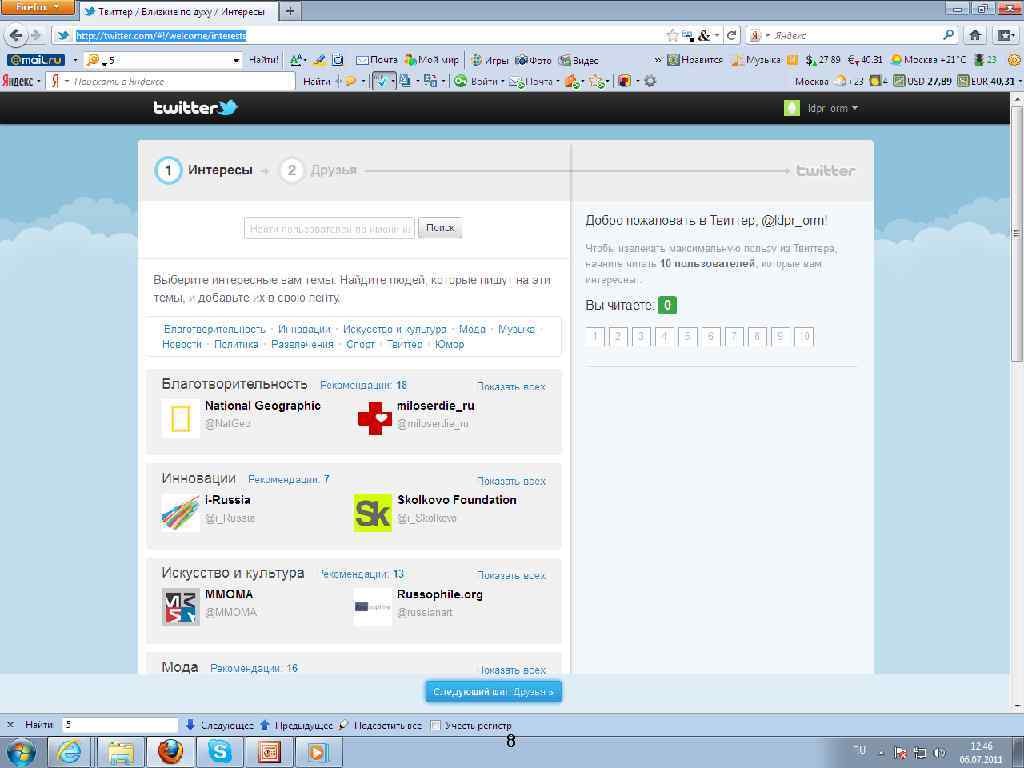The image size is (1024, 768).
Task: Open the search engine selector in Yandex box
Action: click(x=759, y=35)
